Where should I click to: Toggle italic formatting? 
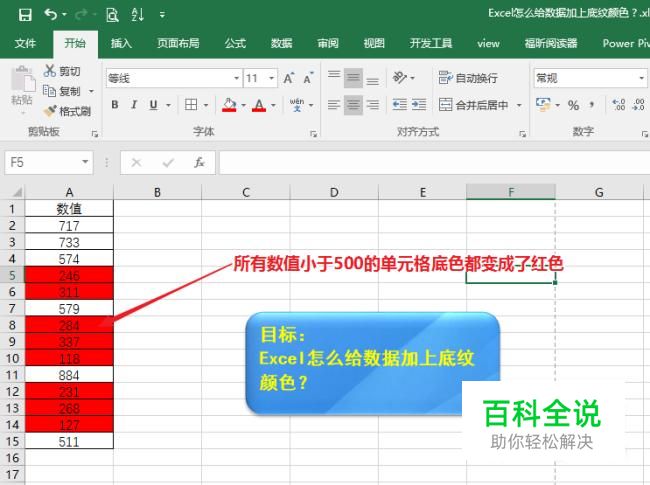[134, 105]
